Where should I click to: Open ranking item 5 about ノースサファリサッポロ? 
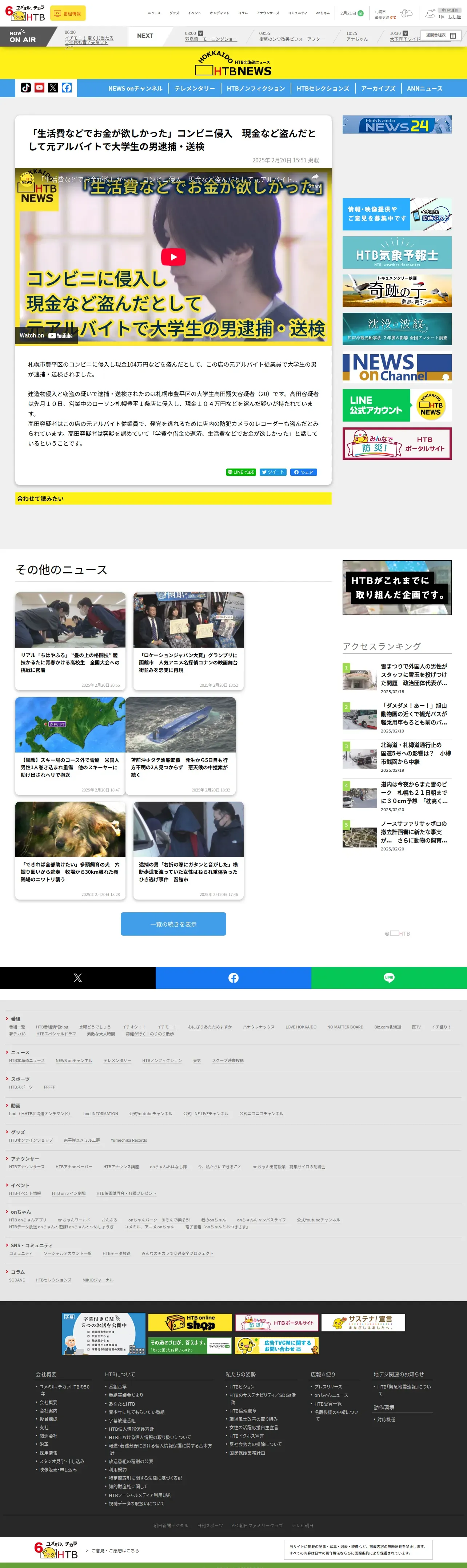(397, 836)
